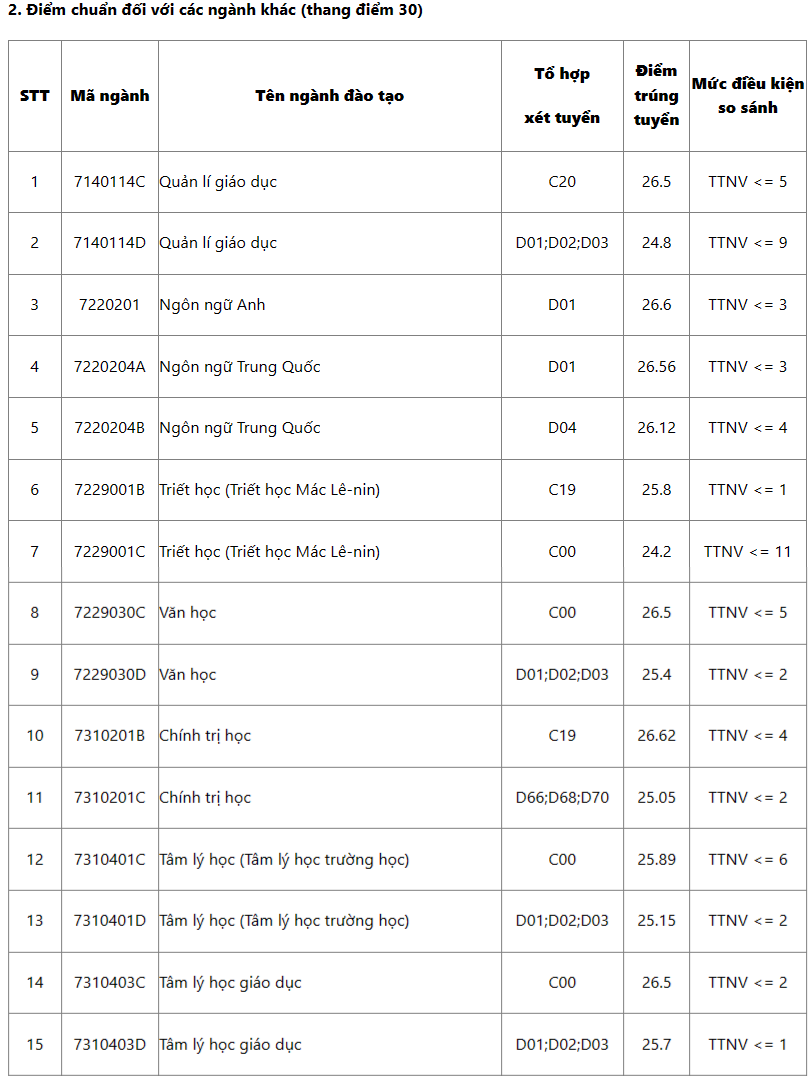Click the 26.62 admission score
Image resolution: width=809 pixels, height=1076 pixels.
click(656, 736)
